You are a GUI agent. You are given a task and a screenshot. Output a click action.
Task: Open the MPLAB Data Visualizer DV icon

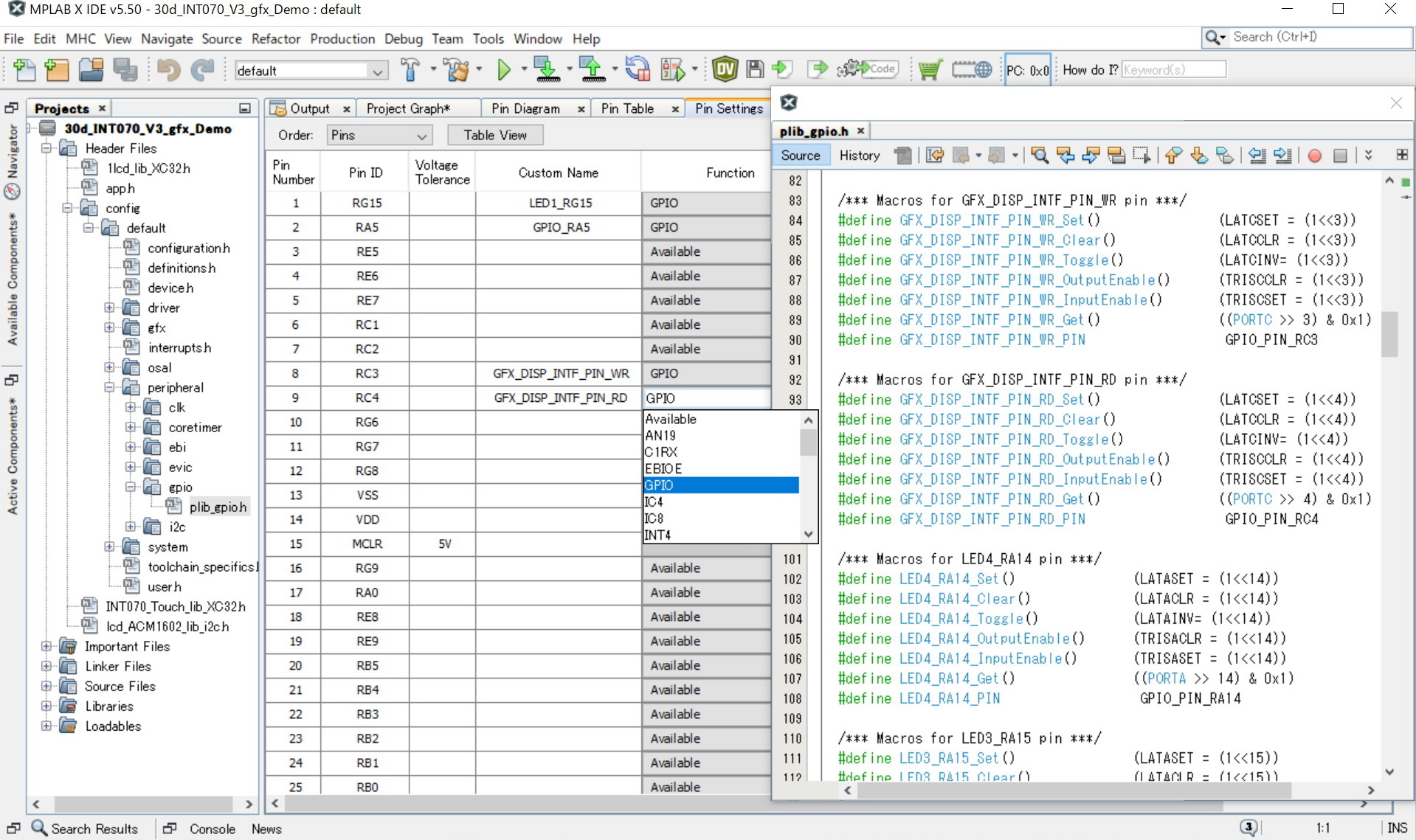coord(725,70)
